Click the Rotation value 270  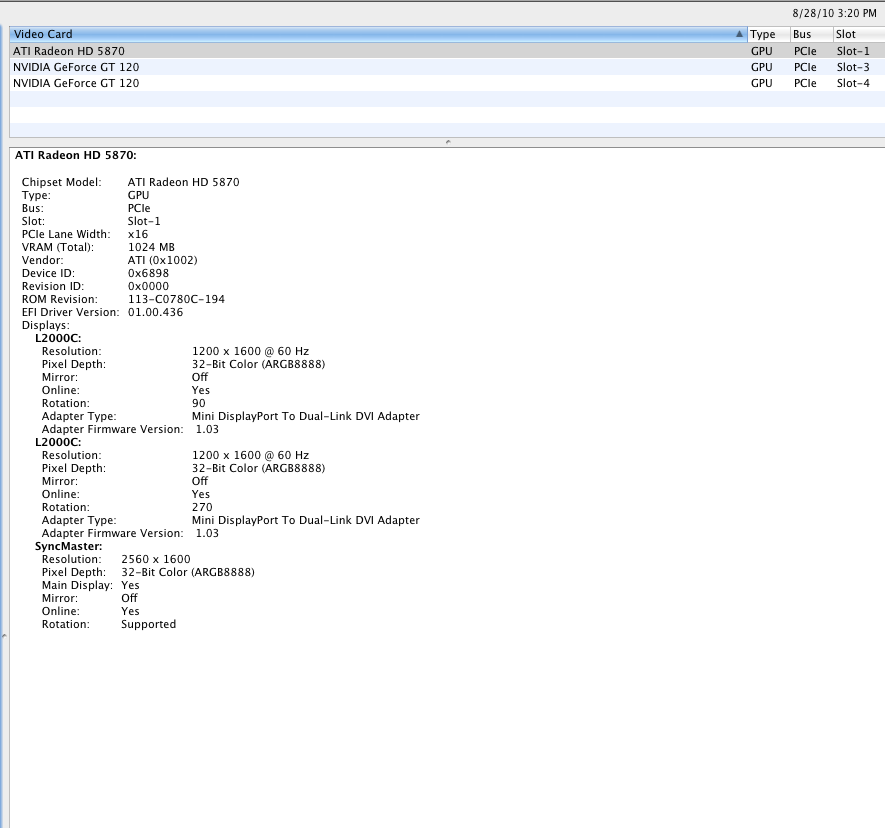point(202,507)
